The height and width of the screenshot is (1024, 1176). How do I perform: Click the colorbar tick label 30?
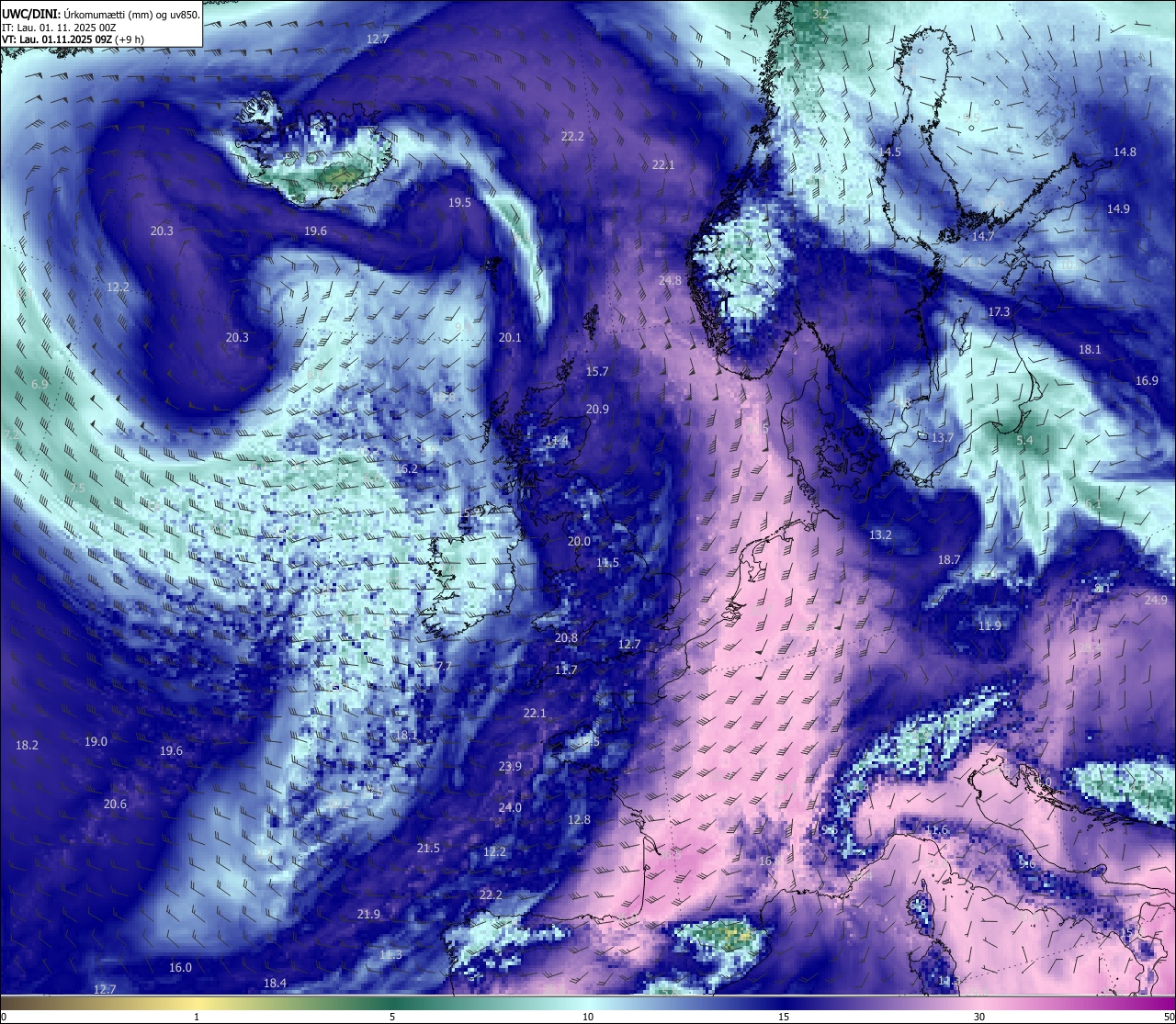(x=979, y=1017)
